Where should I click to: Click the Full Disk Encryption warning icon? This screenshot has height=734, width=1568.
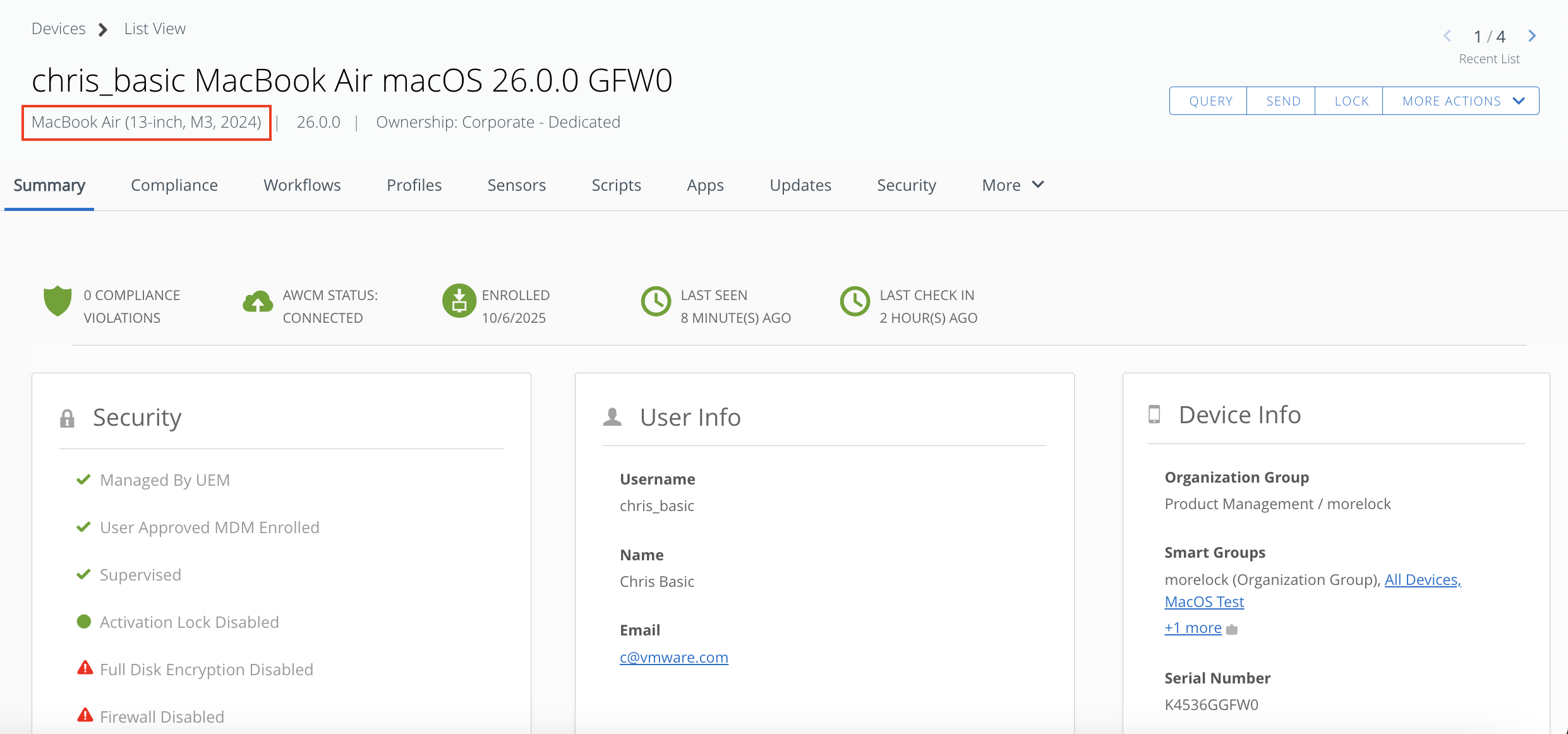pyautogui.click(x=85, y=668)
